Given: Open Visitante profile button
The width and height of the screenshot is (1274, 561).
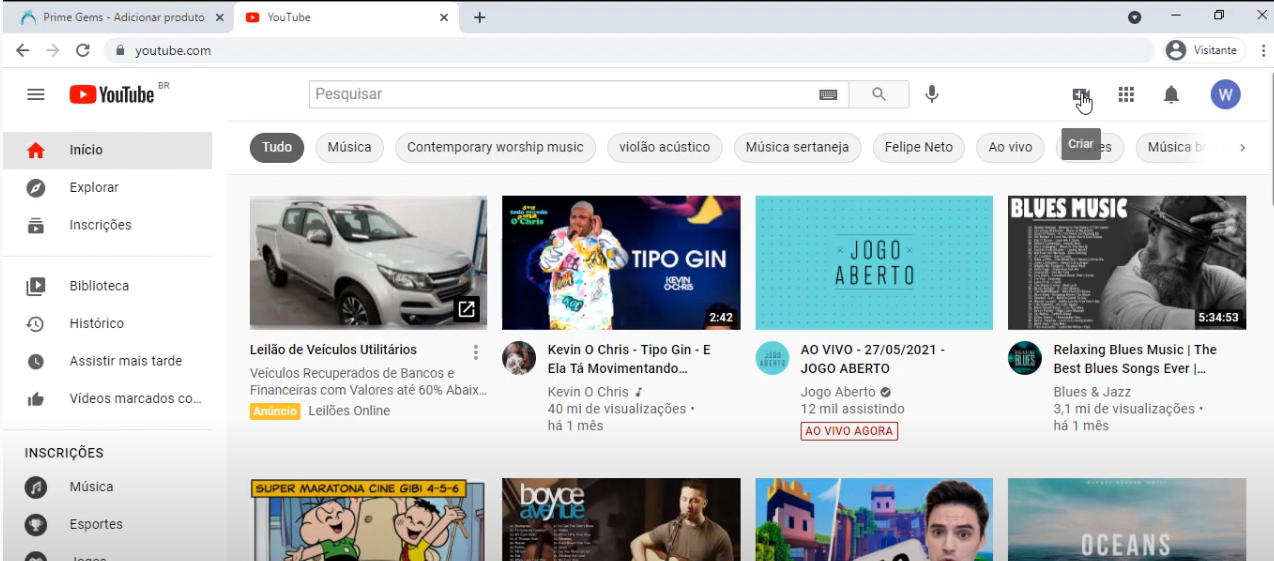Looking at the screenshot, I should [x=1204, y=50].
